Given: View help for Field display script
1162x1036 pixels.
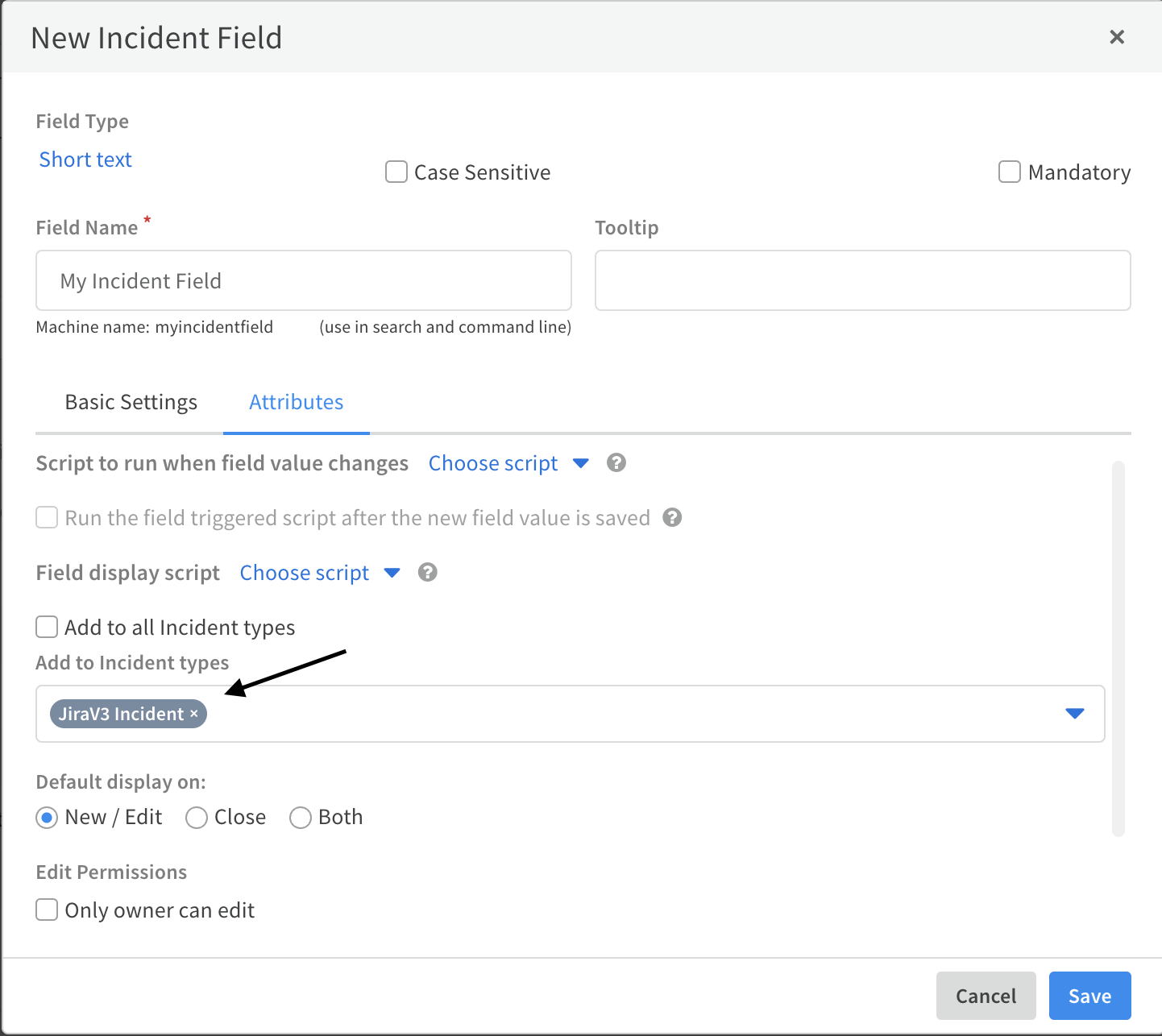Looking at the screenshot, I should point(427,573).
